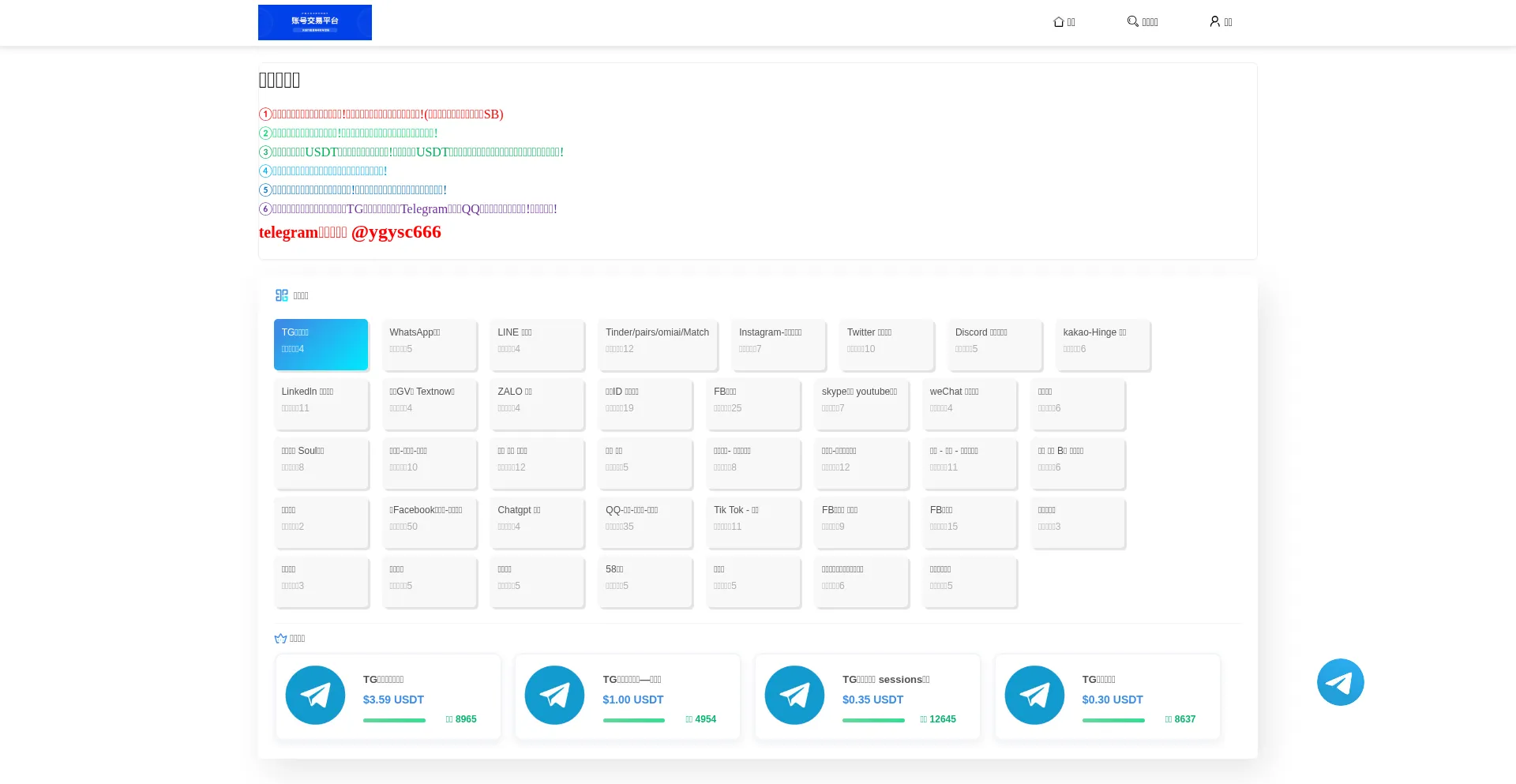Click Telegram icon on $1.00 USDT product
The width and height of the screenshot is (1516, 784).
click(554, 696)
